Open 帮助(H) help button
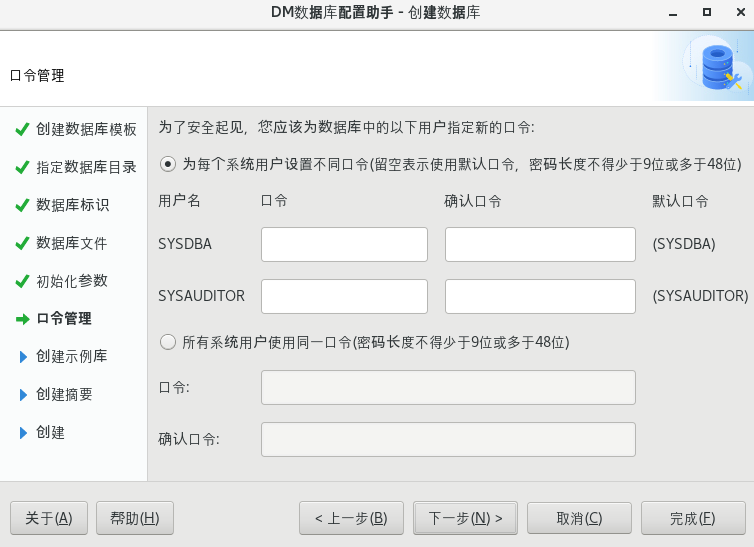The width and height of the screenshot is (754, 547). pyautogui.click(x=135, y=518)
